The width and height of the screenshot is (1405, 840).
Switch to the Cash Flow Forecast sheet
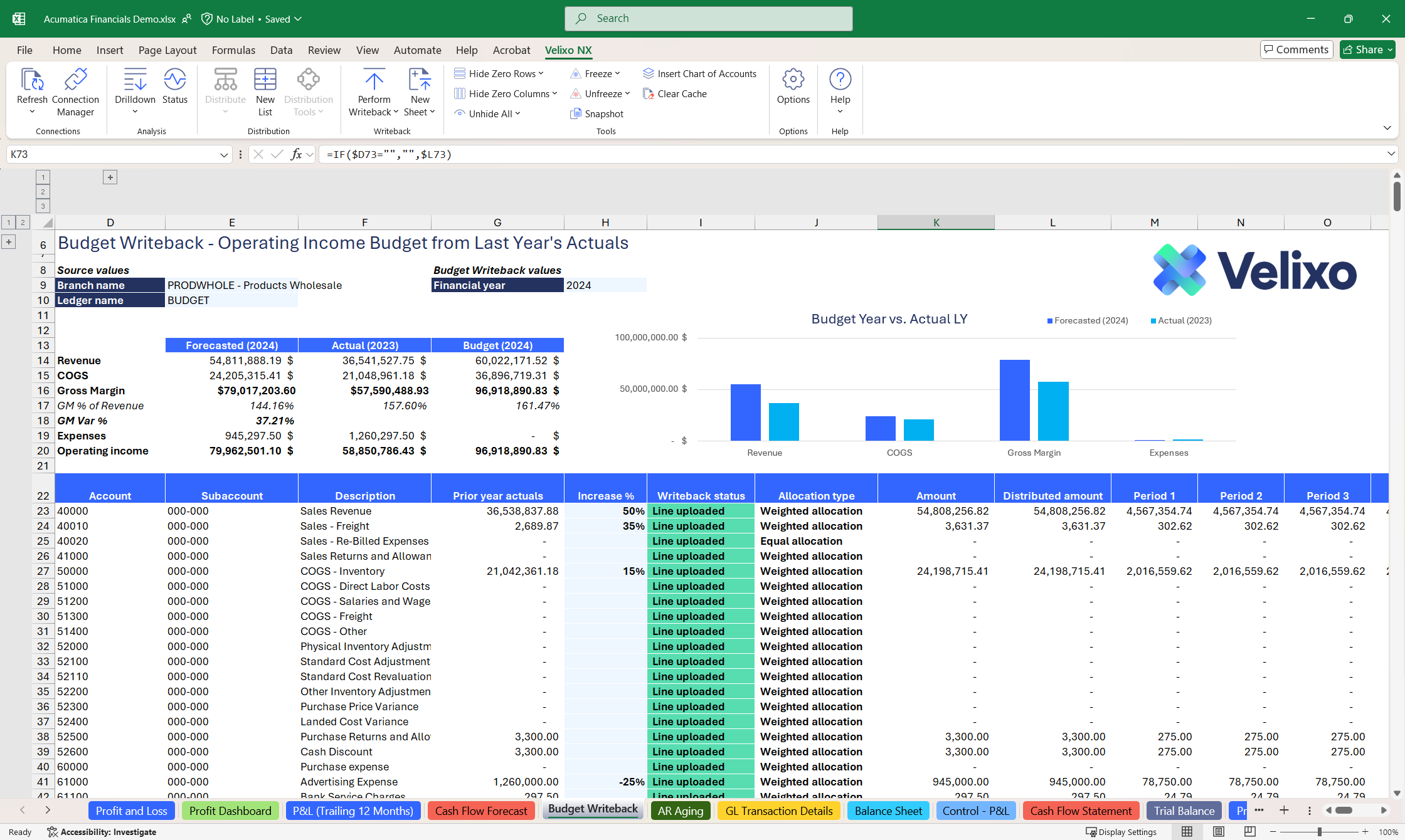pyautogui.click(x=481, y=811)
